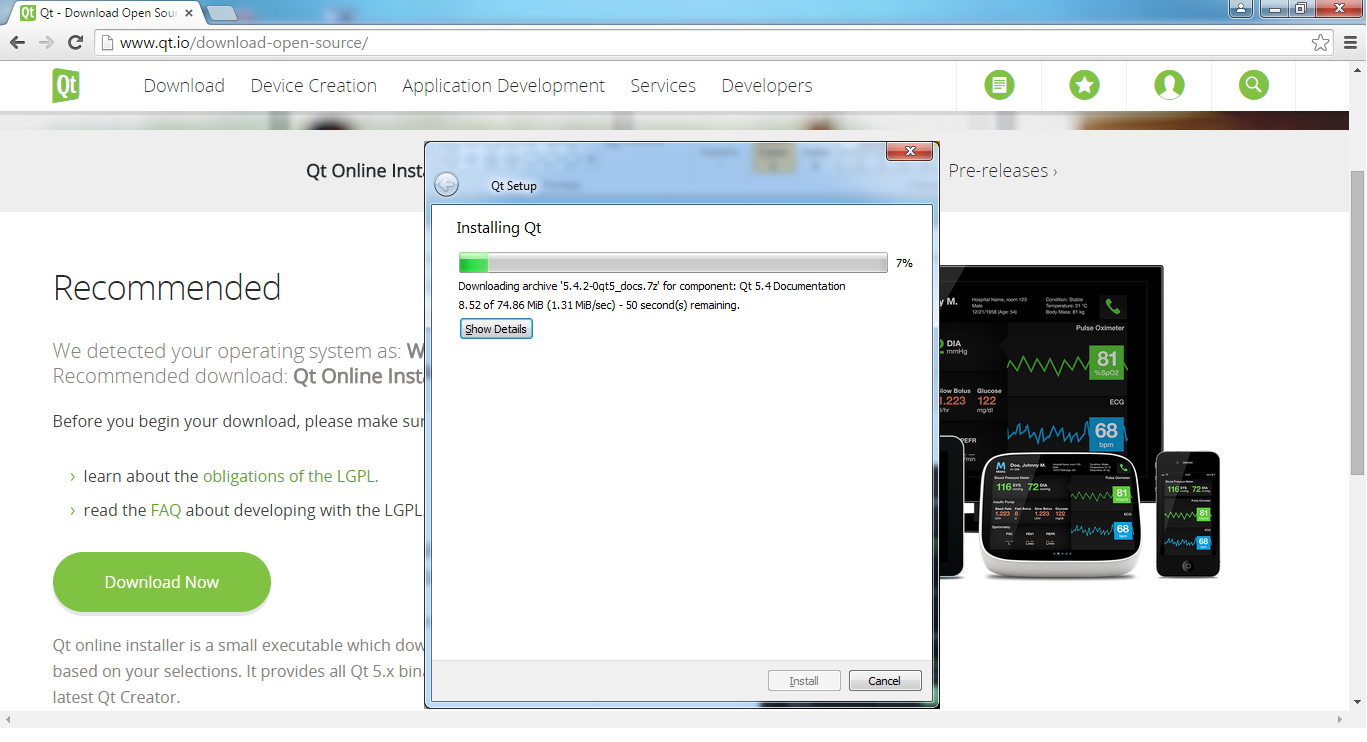Open the Application Development menu

[x=504, y=86]
